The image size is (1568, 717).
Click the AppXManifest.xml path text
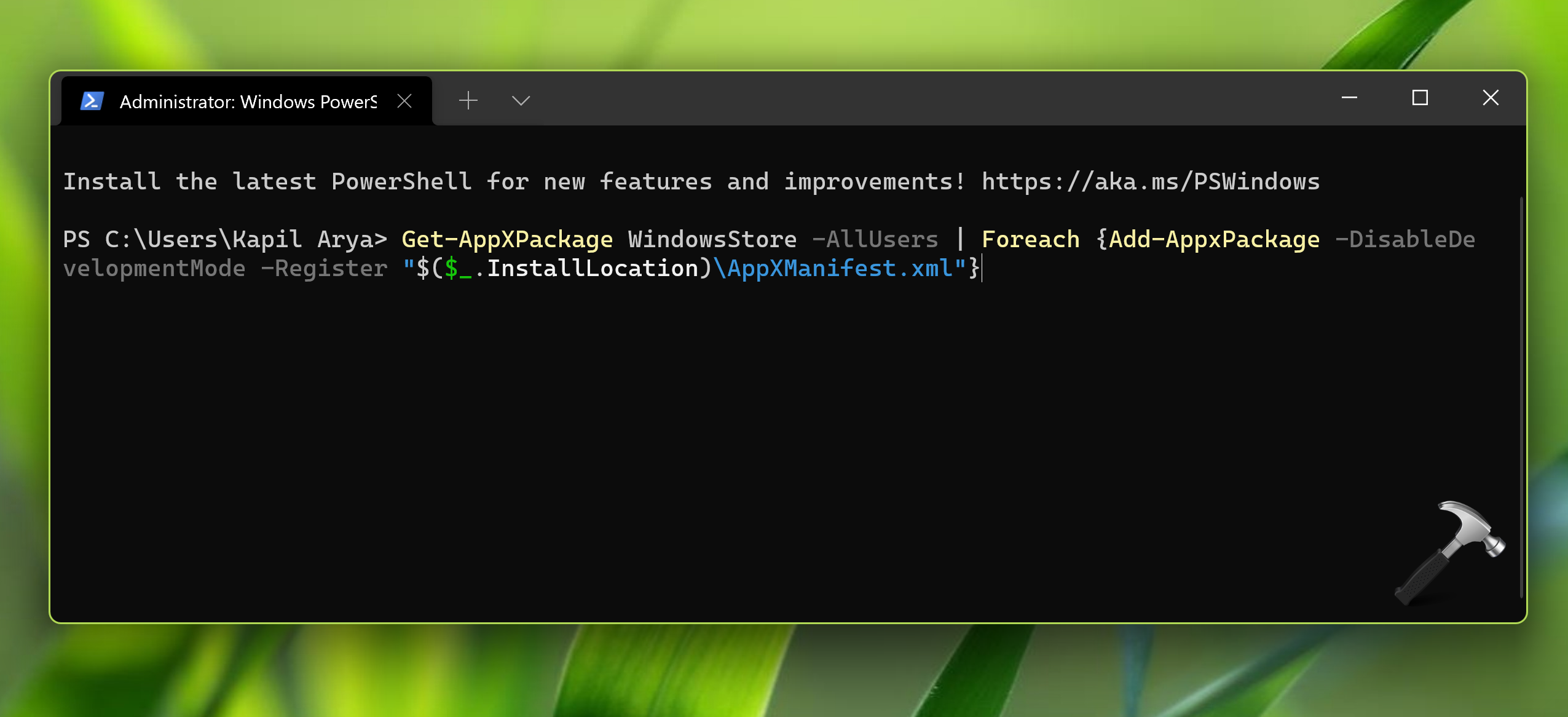[840, 268]
